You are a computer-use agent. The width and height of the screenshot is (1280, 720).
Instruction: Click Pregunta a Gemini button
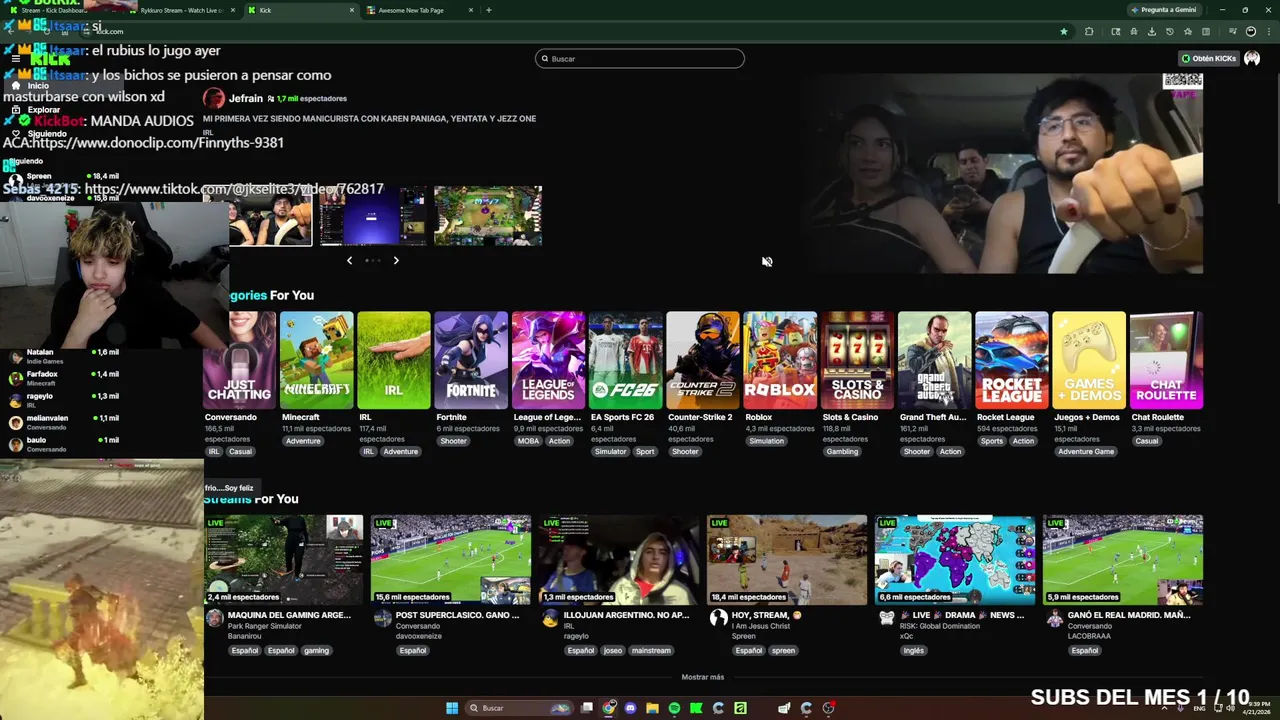click(1164, 10)
